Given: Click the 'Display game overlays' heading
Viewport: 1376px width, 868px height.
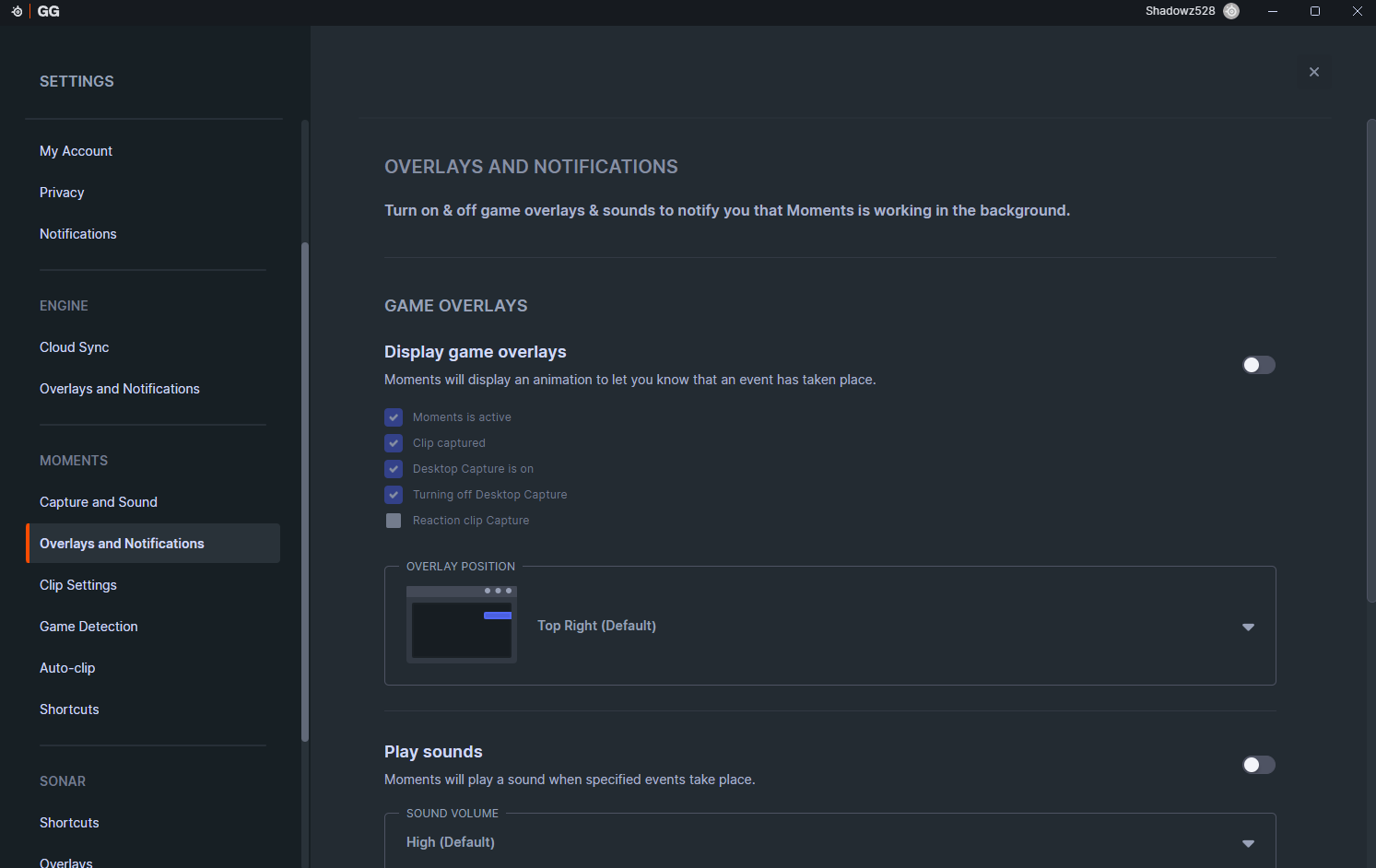Looking at the screenshot, I should pyautogui.click(x=476, y=352).
